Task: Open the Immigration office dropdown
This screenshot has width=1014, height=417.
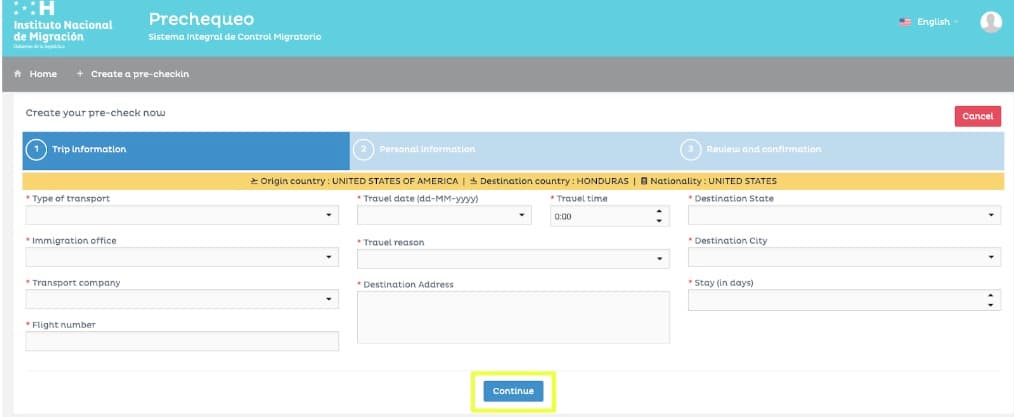Action: pyautogui.click(x=182, y=257)
